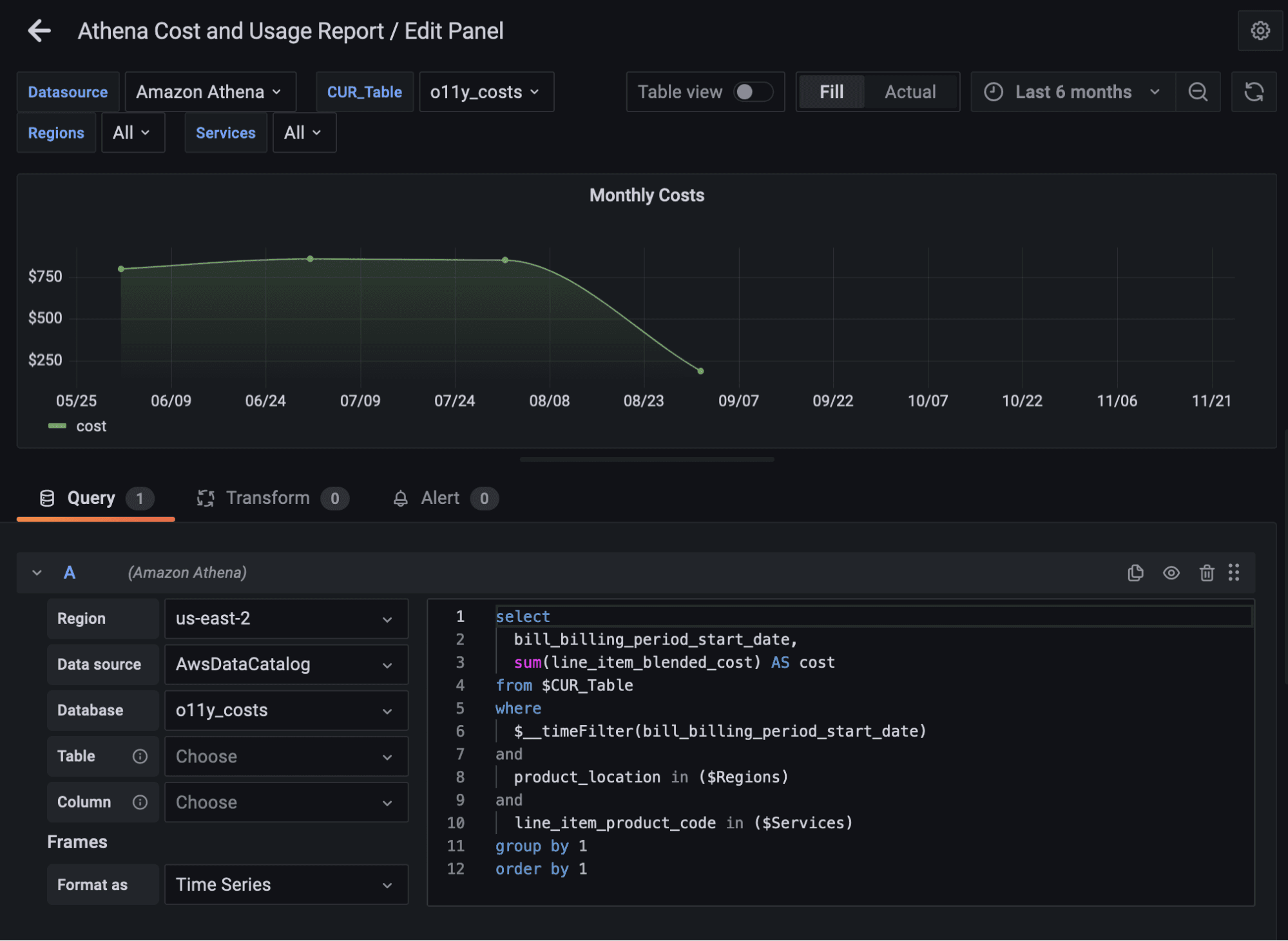Switch to the Transform tab
This screenshot has width=1288, height=941.
click(x=269, y=498)
